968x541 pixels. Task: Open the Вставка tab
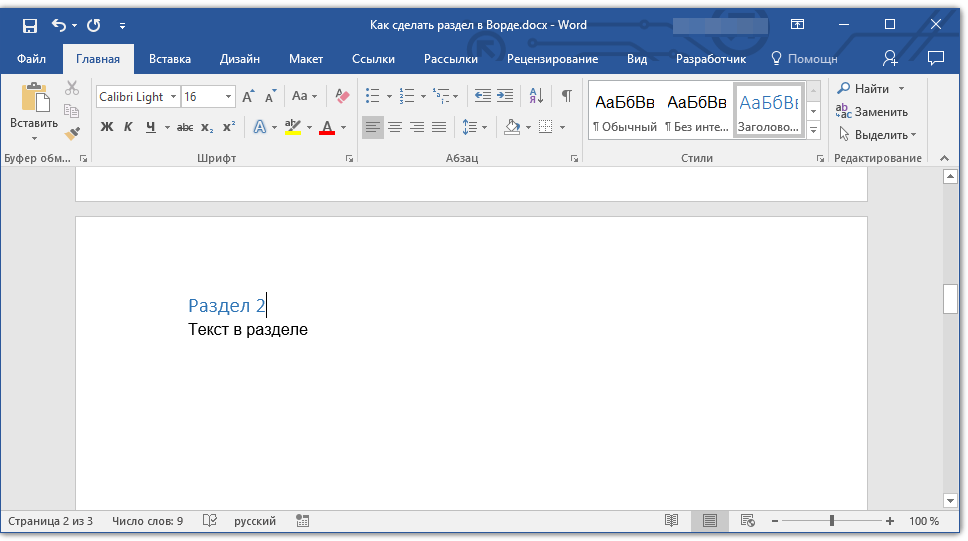point(170,59)
